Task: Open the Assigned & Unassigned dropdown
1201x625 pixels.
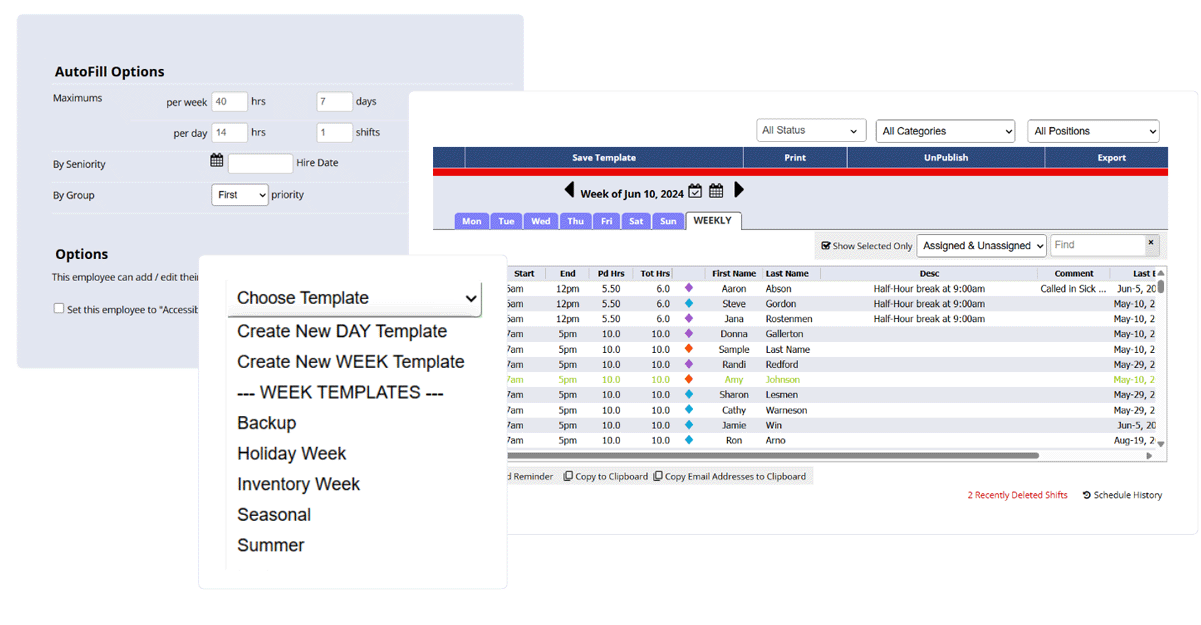Action: (981, 245)
